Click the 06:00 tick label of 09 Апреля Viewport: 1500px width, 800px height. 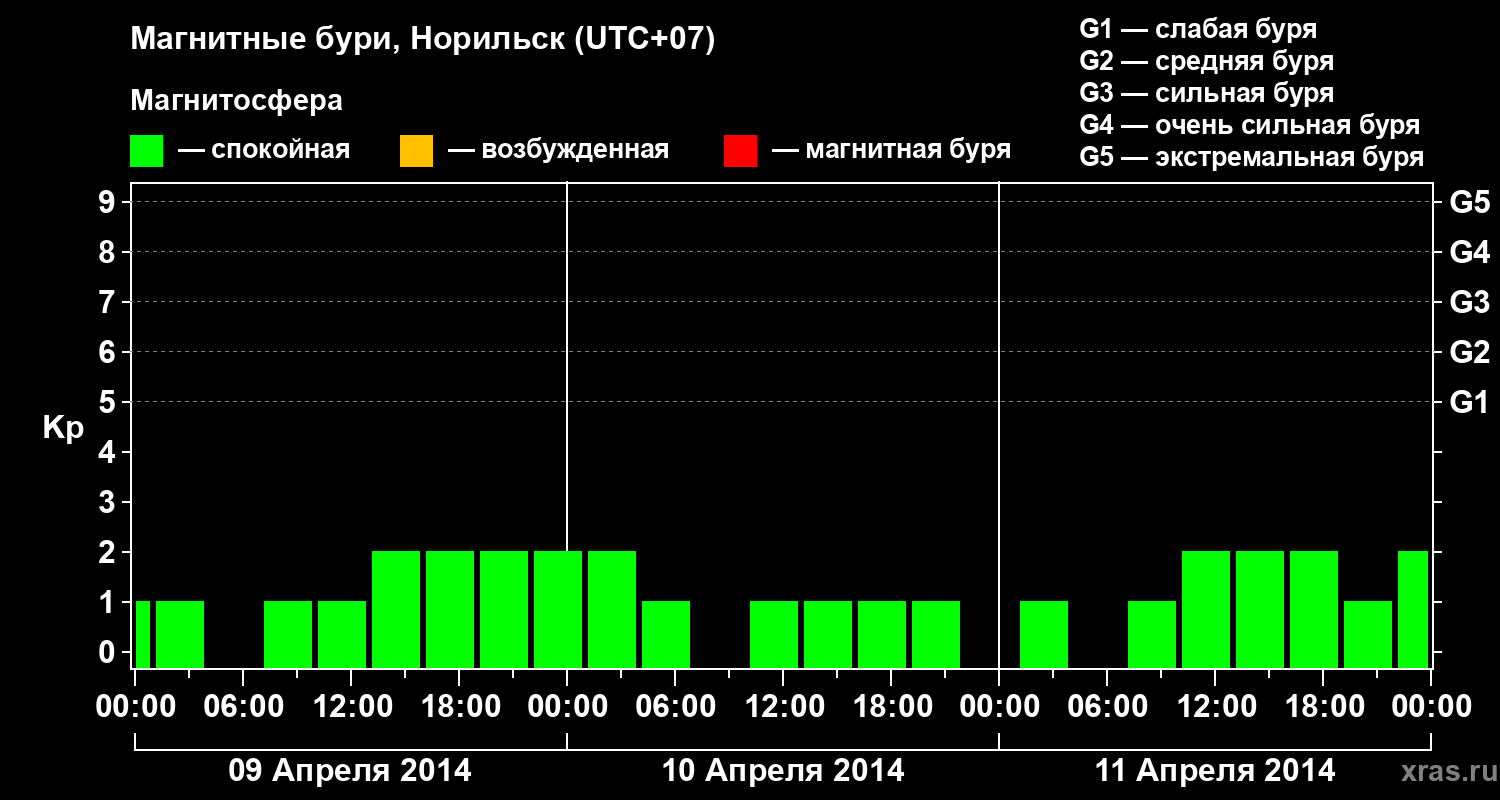[x=243, y=707]
